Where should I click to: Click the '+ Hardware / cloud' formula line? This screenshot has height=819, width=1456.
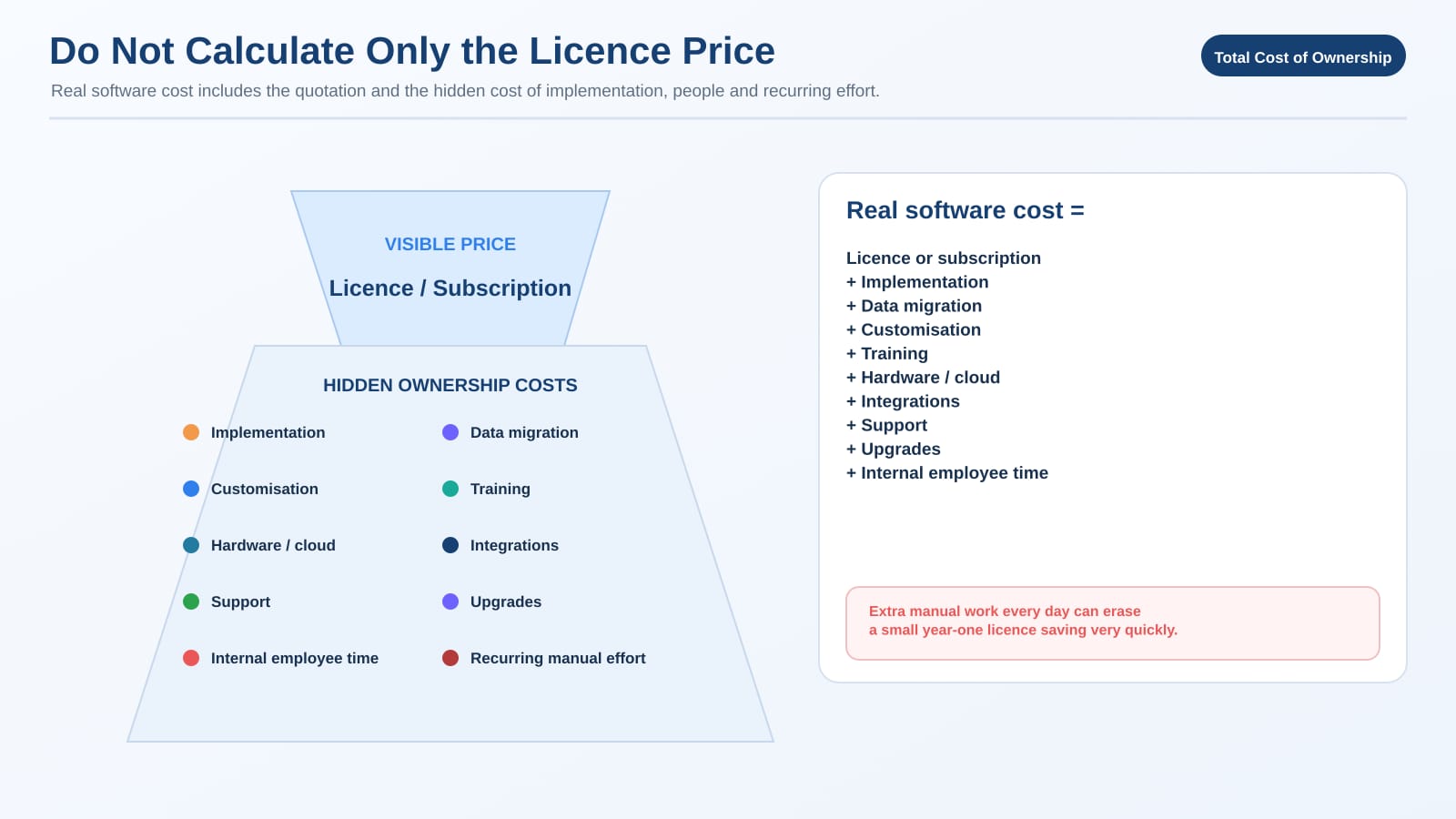click(923, 377)
